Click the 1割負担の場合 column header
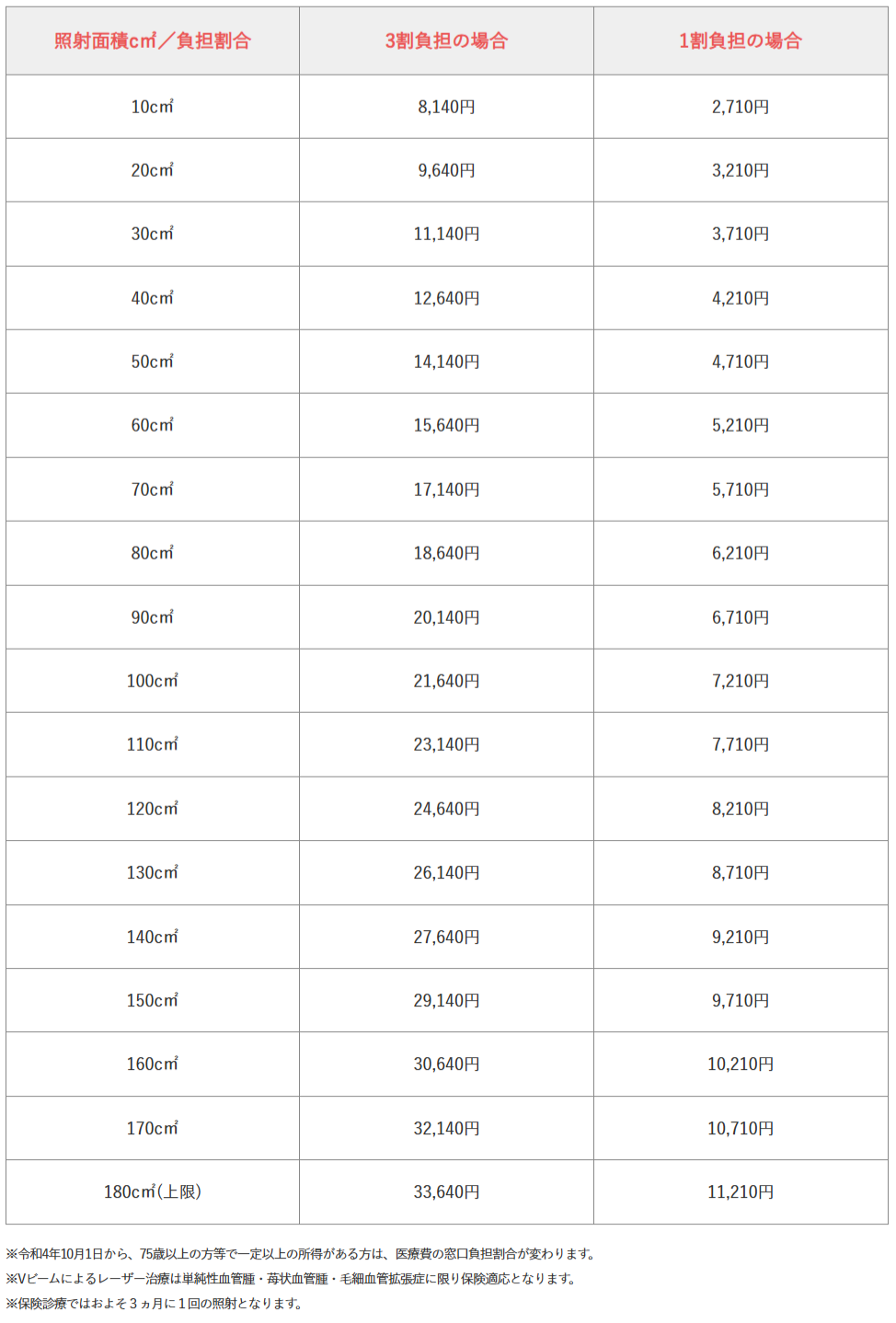The image size is (896, 1323). pyautogui.click(x=741, y=40)
